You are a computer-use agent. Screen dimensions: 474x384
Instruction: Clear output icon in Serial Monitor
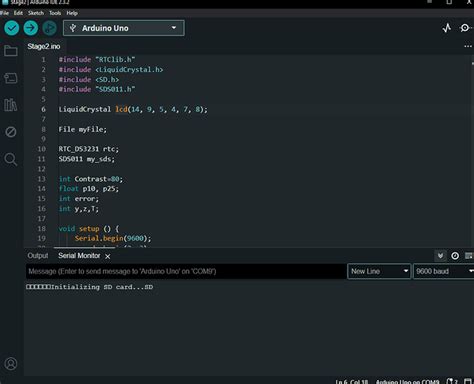tap(469, 256)
